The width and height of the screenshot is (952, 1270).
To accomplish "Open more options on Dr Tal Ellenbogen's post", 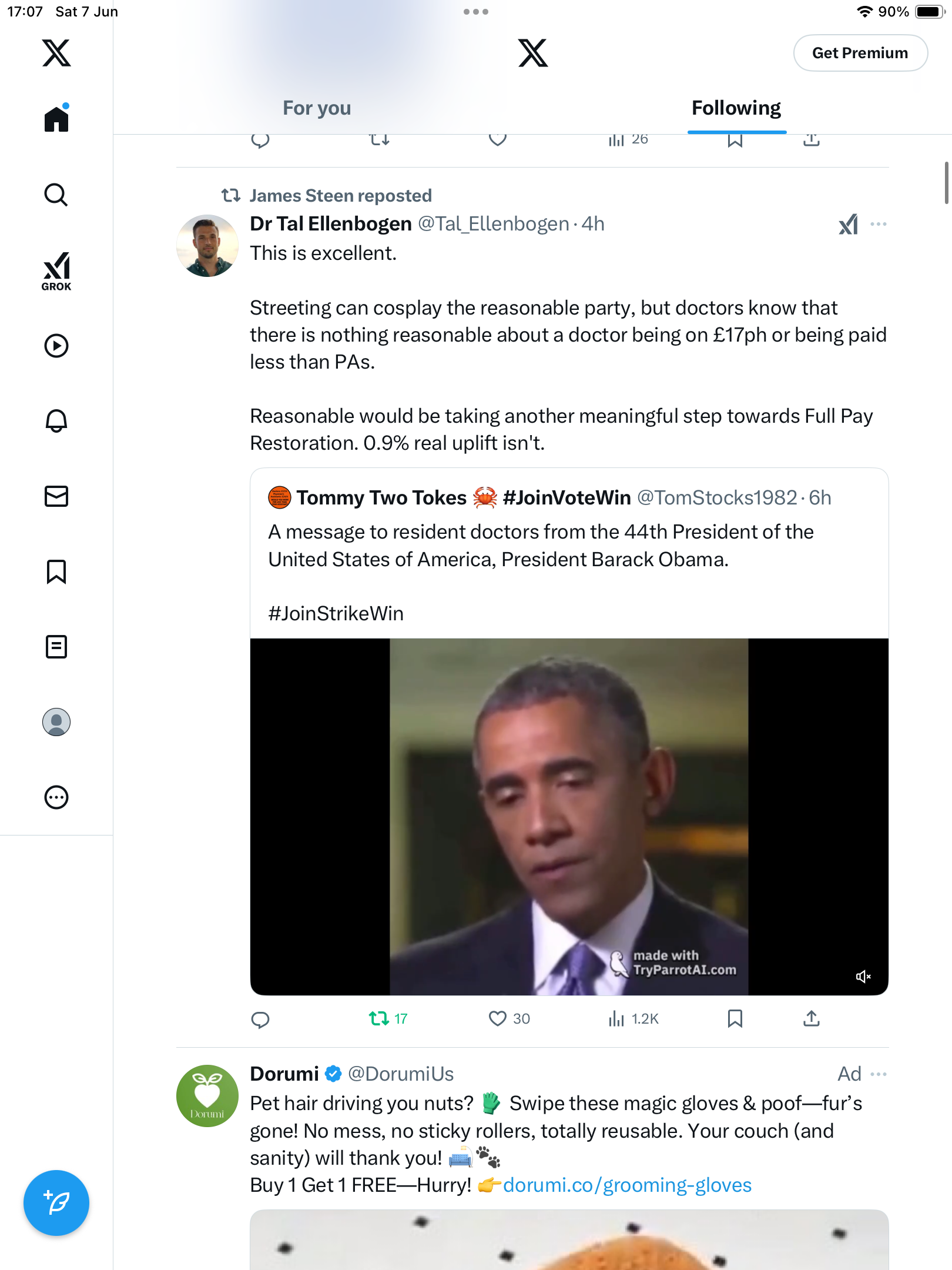I will click(x=879, y=224).
